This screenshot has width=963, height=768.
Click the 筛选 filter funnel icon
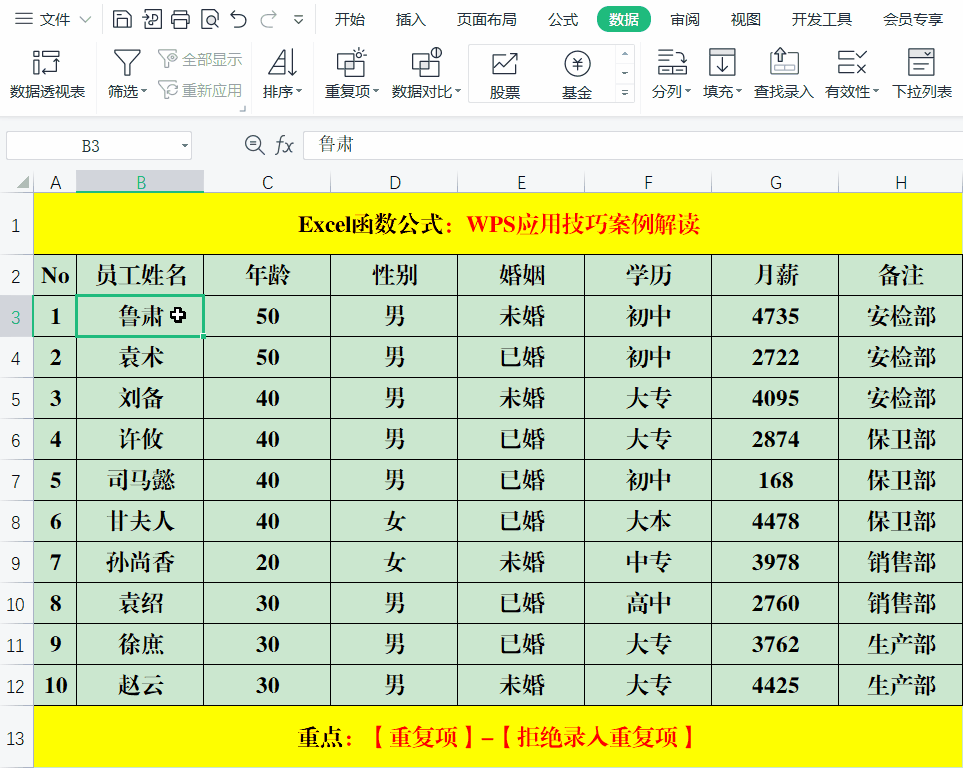coord(126,64)
